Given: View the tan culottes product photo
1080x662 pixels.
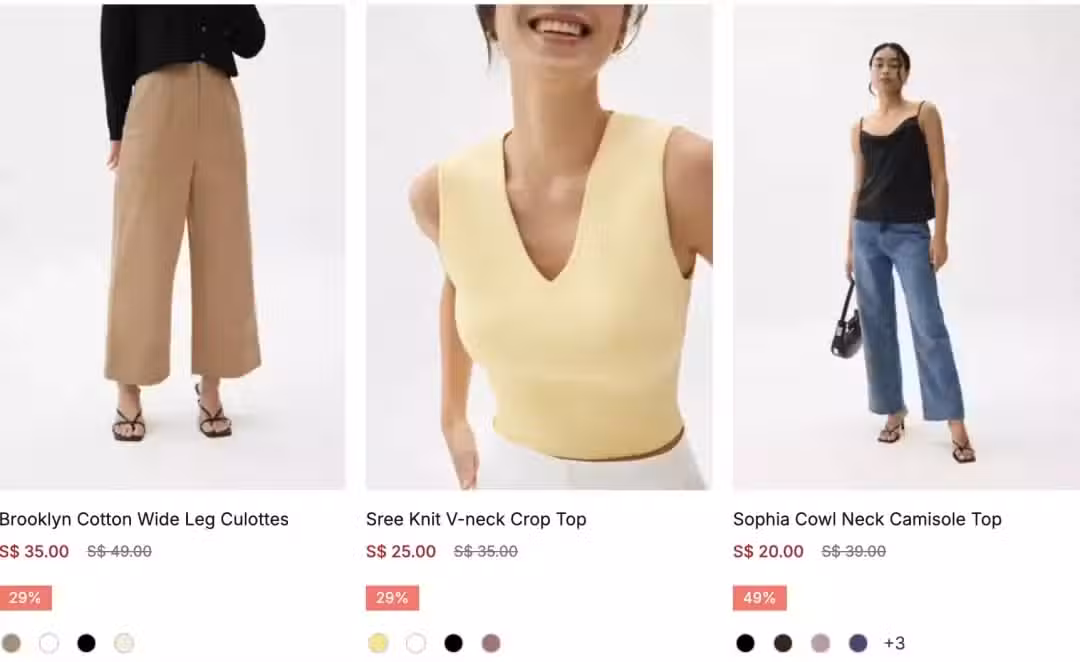Looking at the screenshot, I should pyautogui.click(x=172, y=247).
